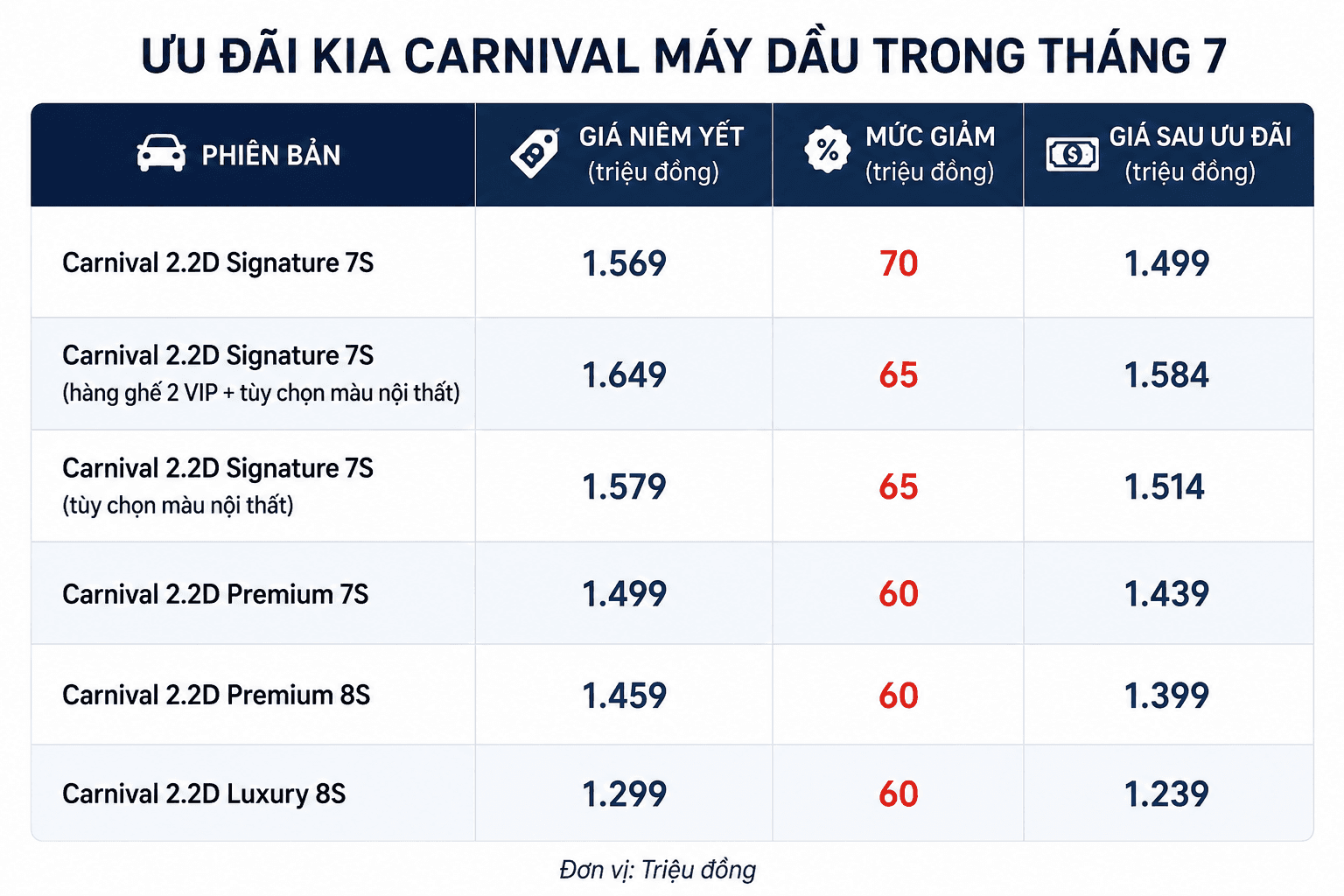The image size is (1344, 896).
Task: Select the PHIÊN BẢN column header
Action: click(x=253, y=155)
